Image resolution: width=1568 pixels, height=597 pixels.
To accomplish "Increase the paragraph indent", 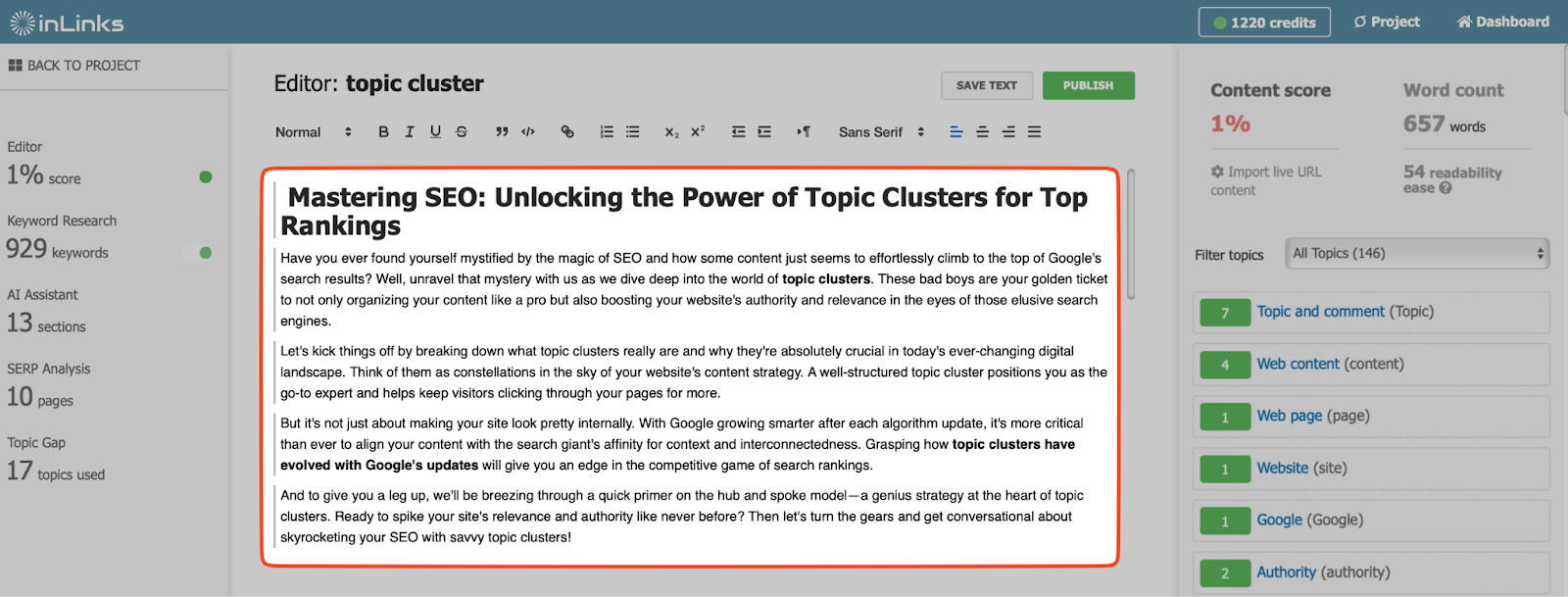I will [x=764, y=132].
